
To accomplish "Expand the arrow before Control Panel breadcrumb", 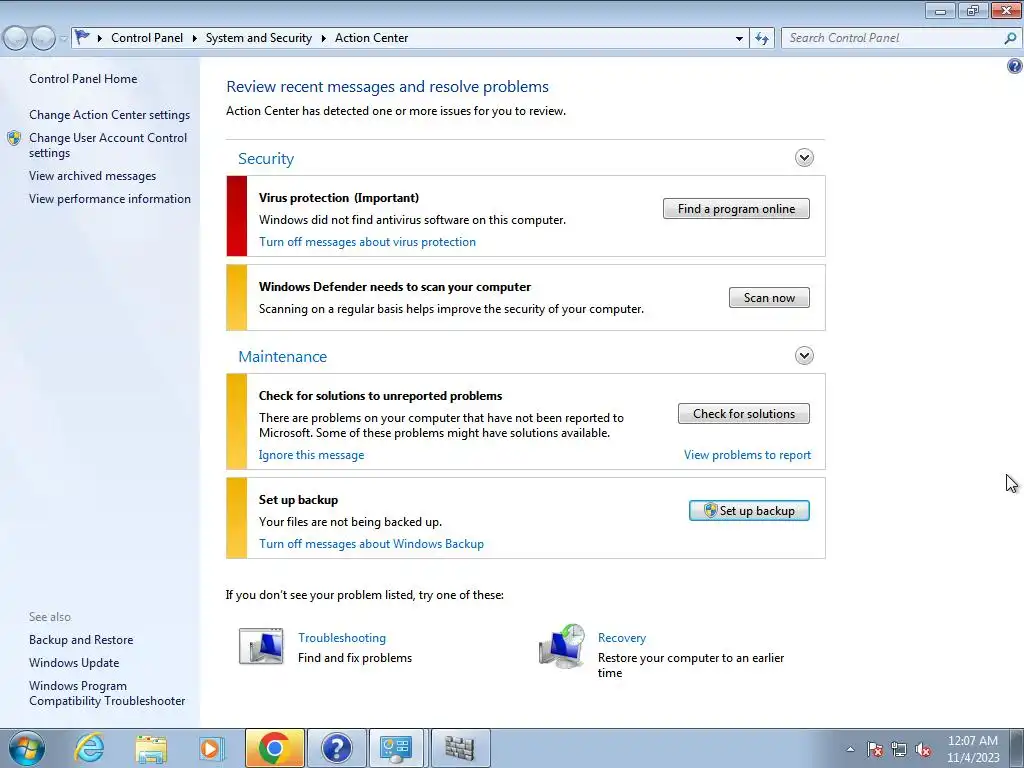I will coord(100,38).
